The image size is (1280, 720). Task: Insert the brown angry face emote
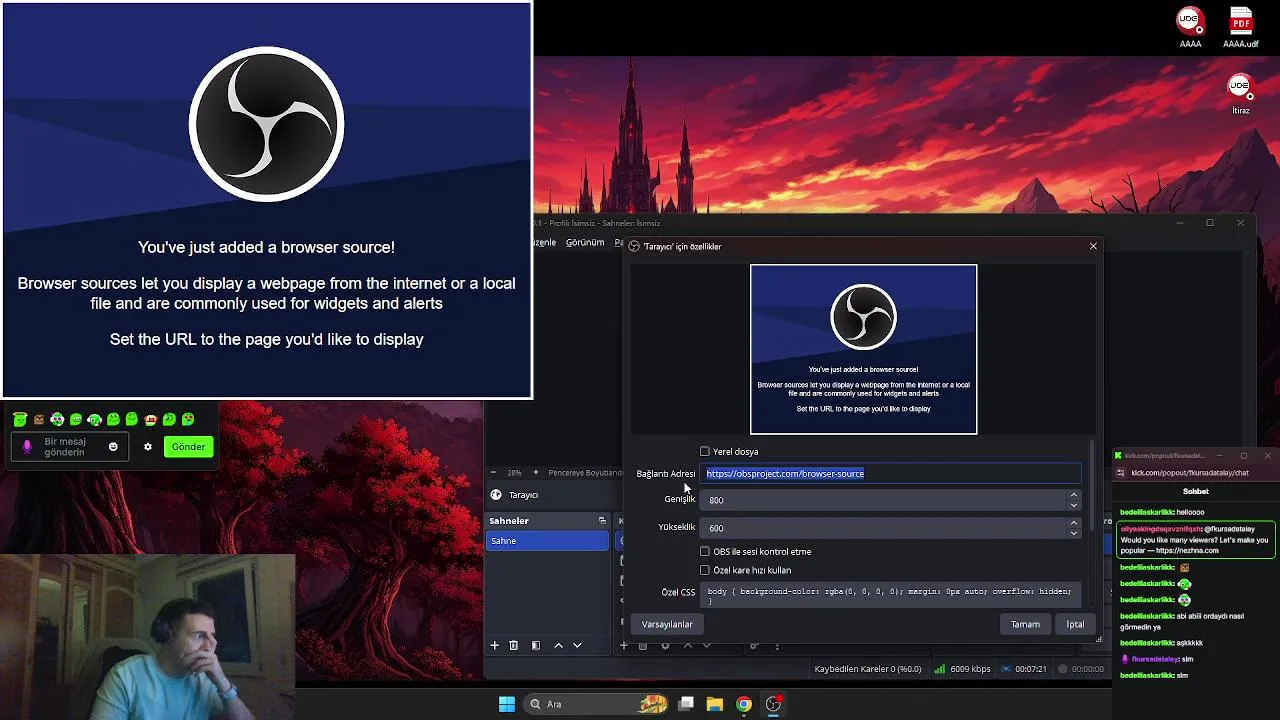click(39, 420)
